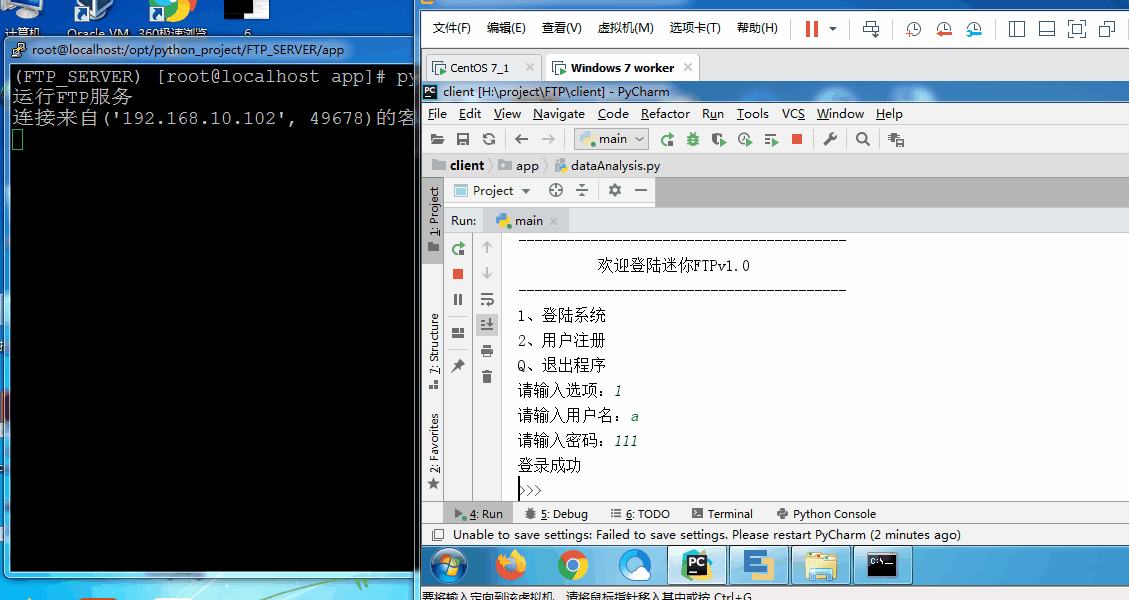Stop the process with red square in toolbar
1129x600 pixels.
pos(797,139)
